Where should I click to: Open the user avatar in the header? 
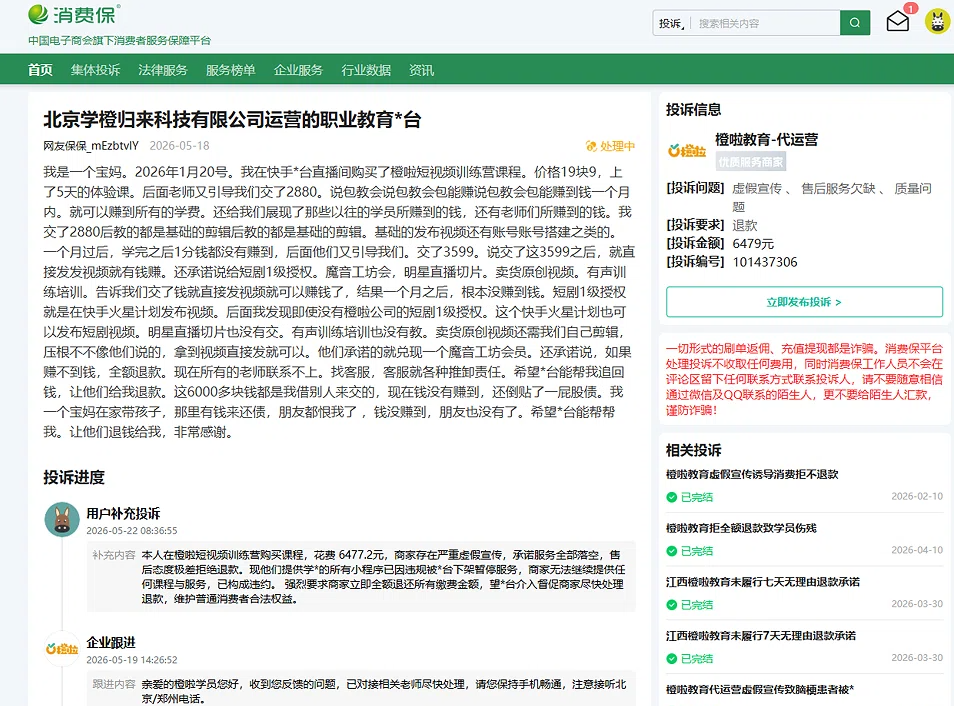tap(937, 23)
